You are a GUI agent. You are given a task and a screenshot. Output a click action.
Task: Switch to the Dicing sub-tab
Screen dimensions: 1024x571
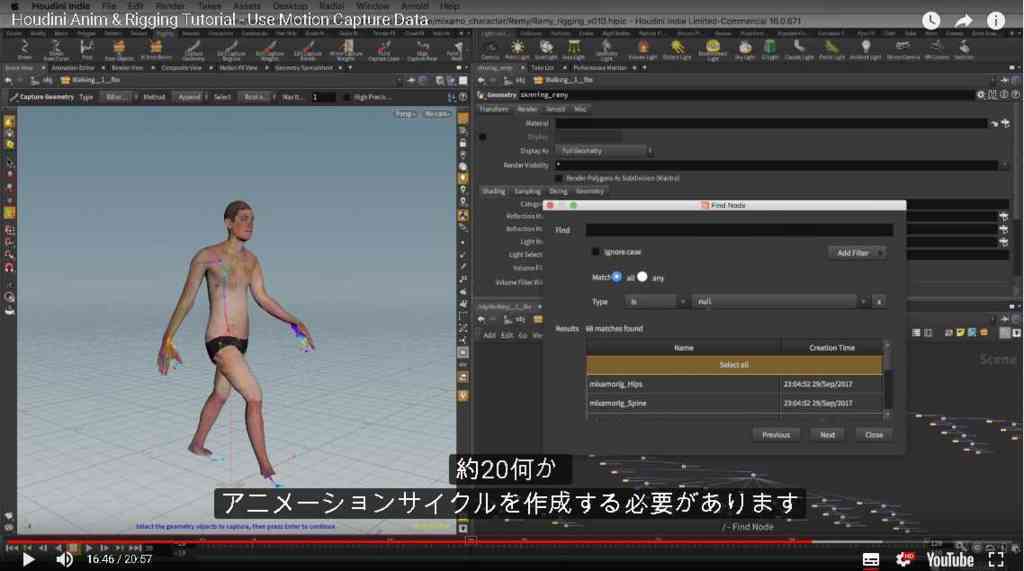[558, 191]
